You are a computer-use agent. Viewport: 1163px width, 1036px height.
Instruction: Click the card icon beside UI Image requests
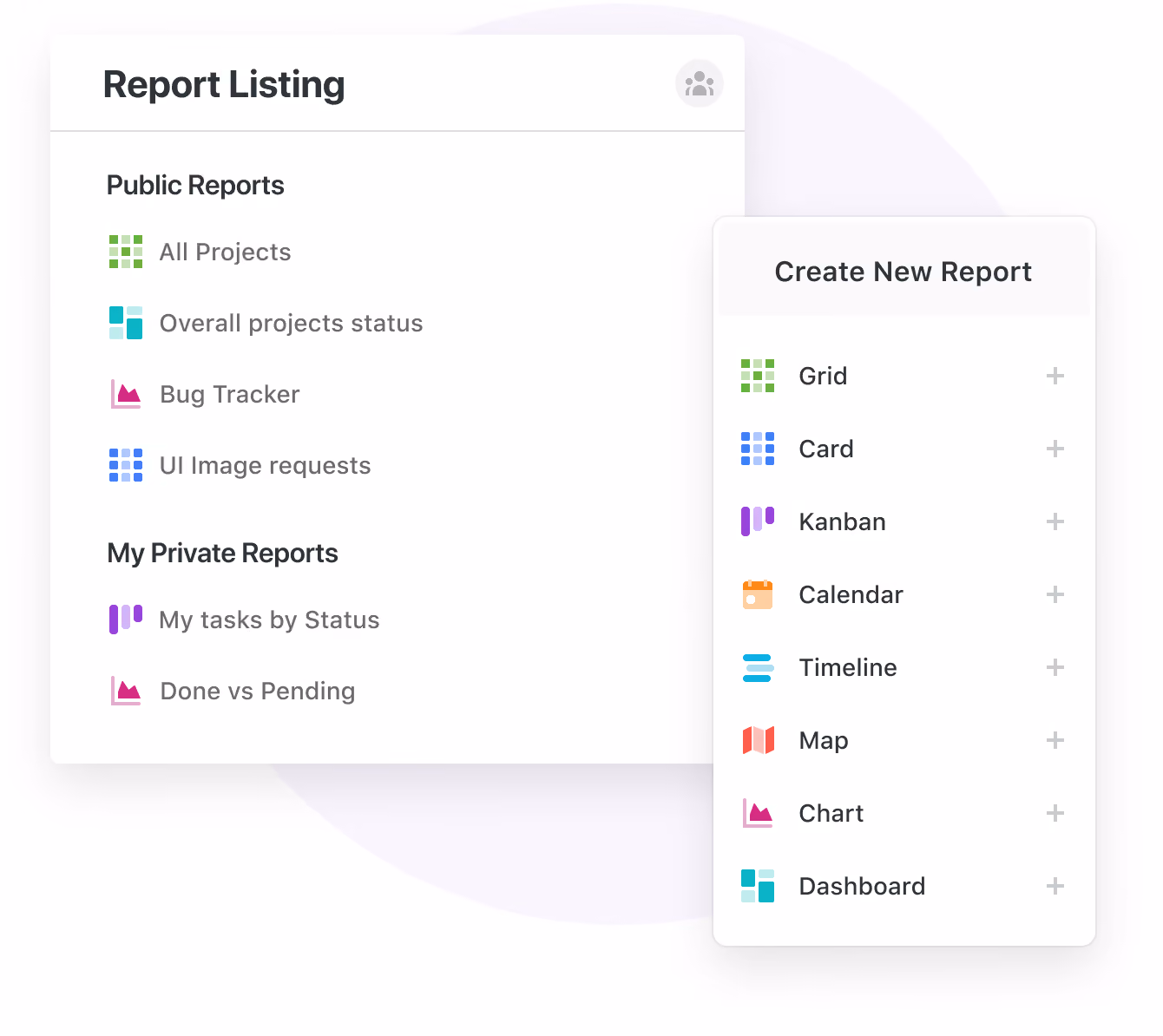[x=126, y=465]
